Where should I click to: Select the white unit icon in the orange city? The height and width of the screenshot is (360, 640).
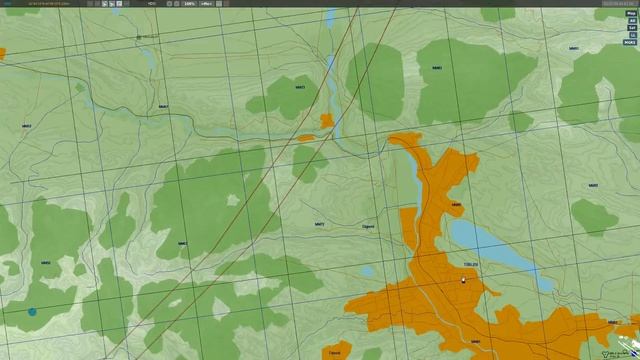[x=463, y=280]
